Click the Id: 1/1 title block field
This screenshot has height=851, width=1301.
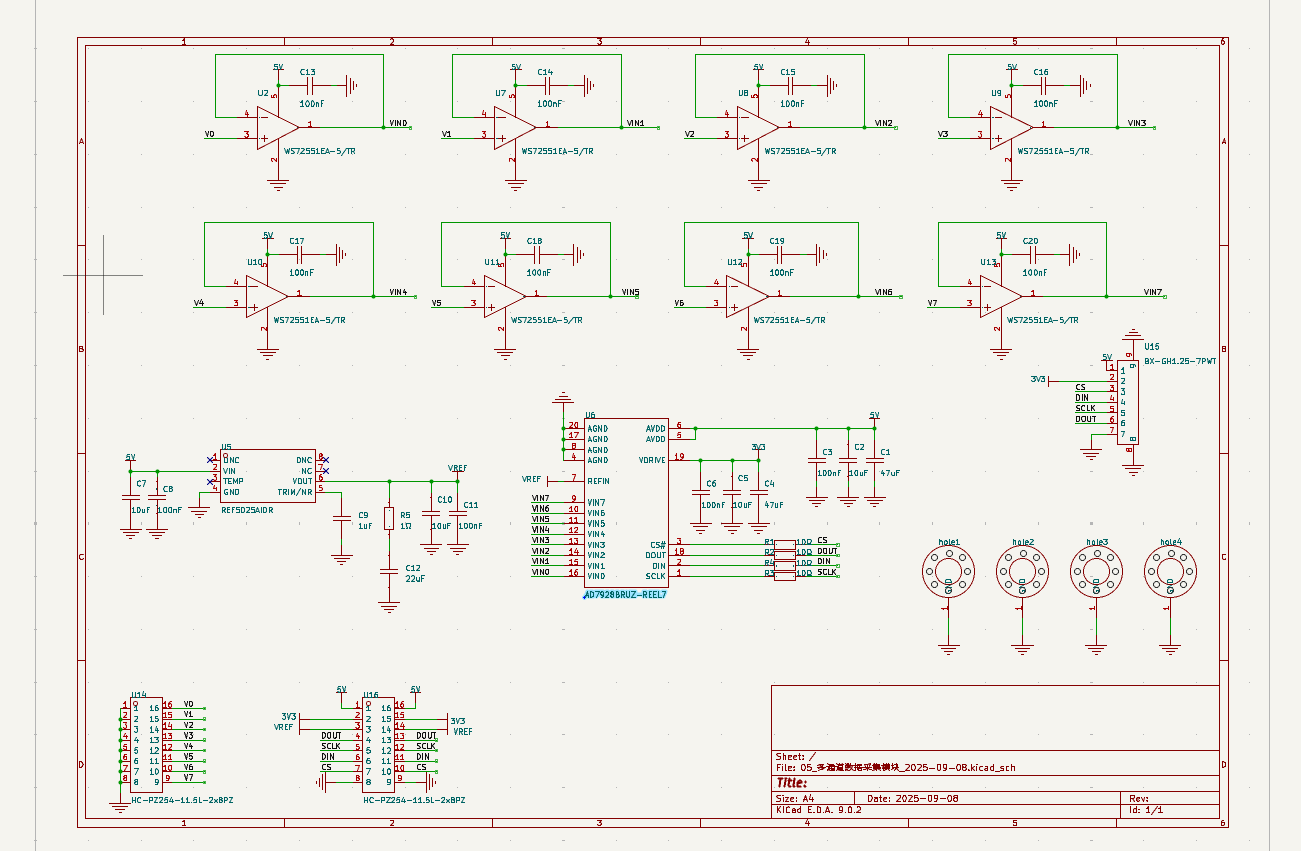pyautogui.click(x=1147, y=810)
